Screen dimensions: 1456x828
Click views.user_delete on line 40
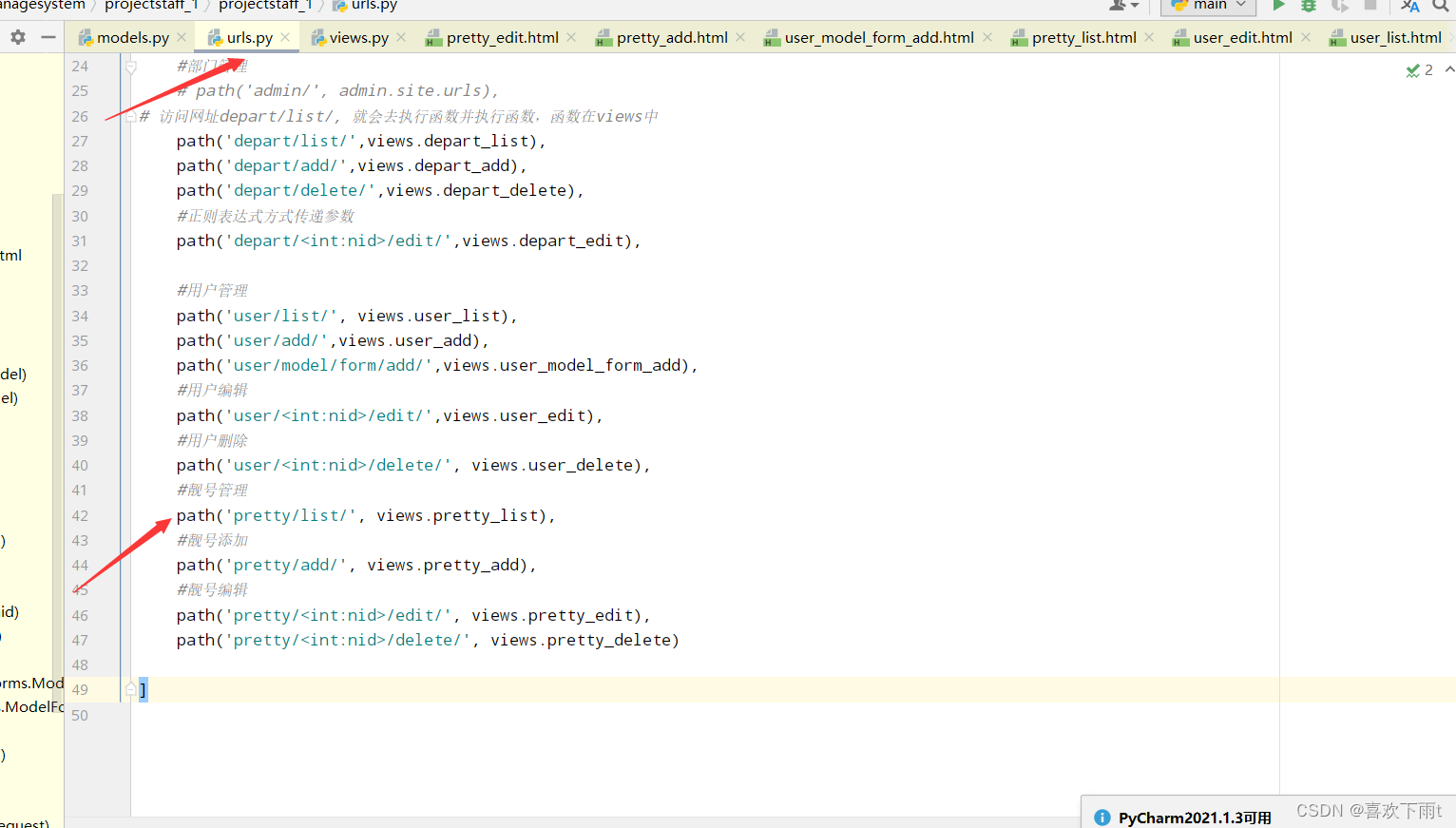pos(552,465)
